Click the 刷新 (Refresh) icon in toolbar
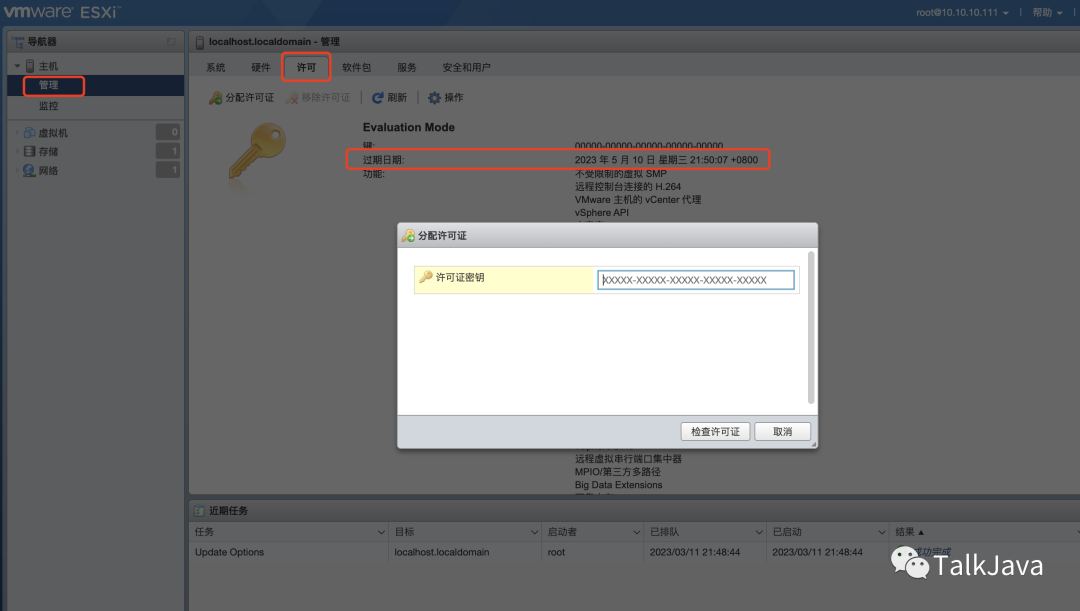This screenshot has width=1080, height=611. coord(376,97)
